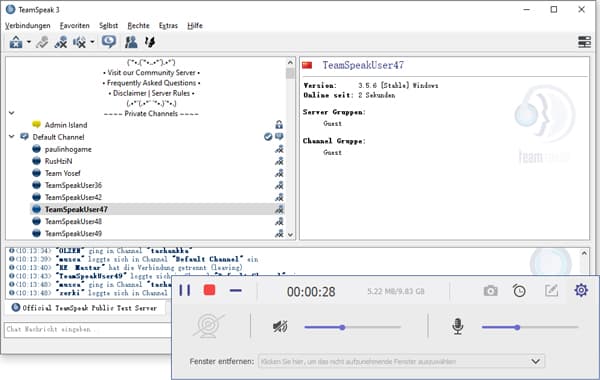Collapse the Private Channels spacer arrow
The width and height of the screenshot is (600, 380).
click(12, 113)
